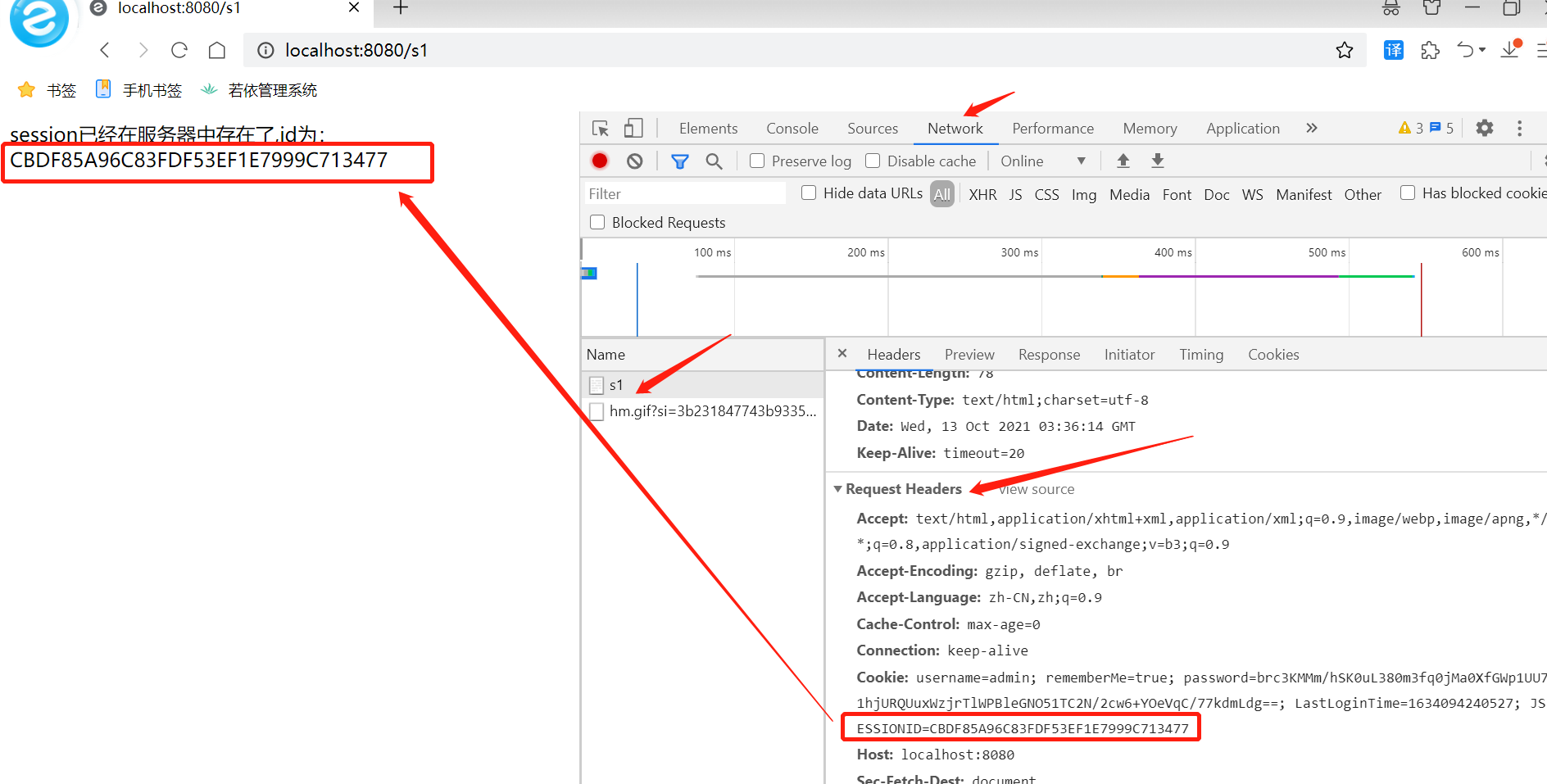
Task: Open the undo icon dropdown arrow
Action: point(1482,50)
